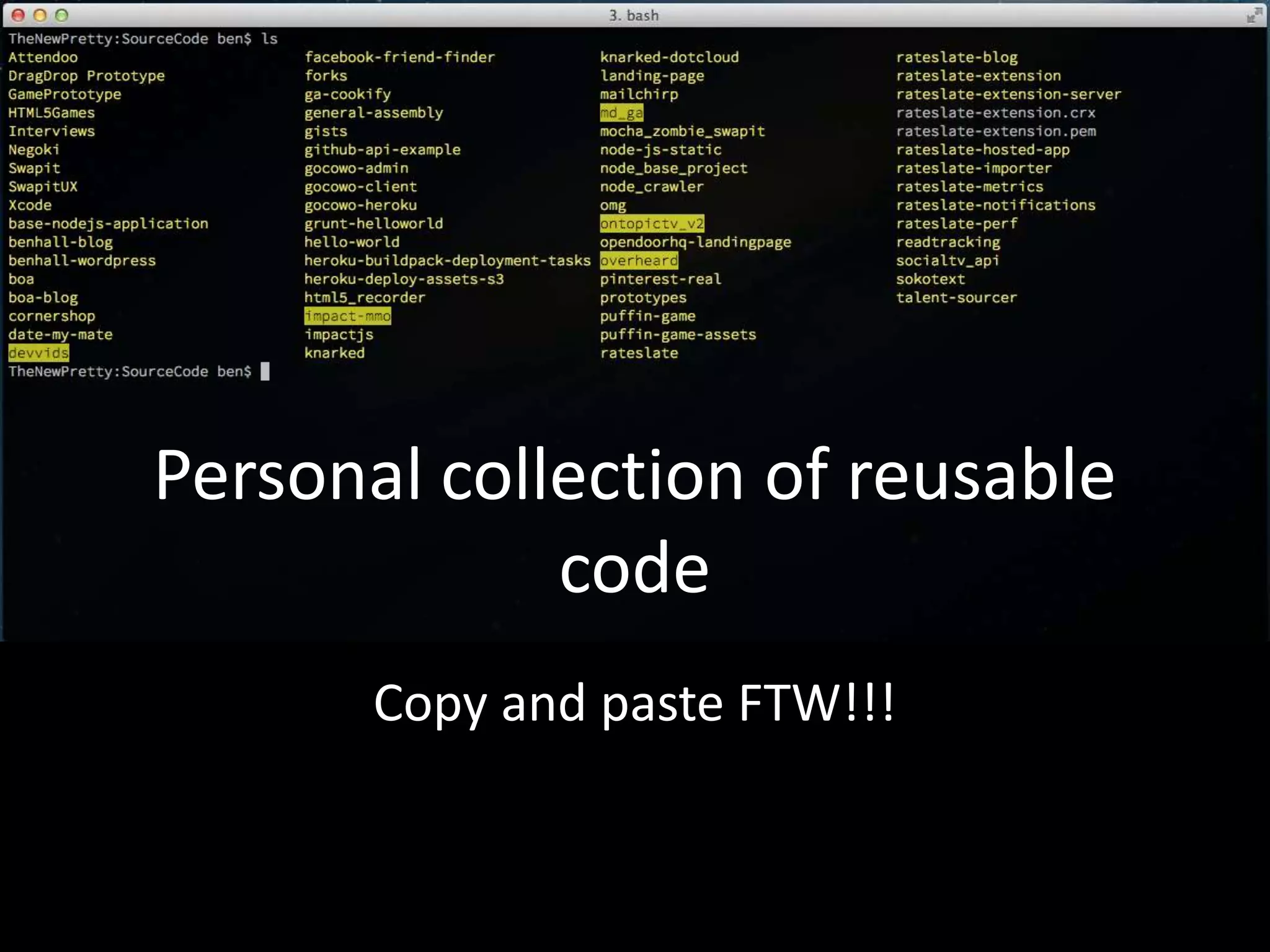Viewport: 1270px width, 952px height.
Task: Click the 'cornershop' entry
Action: tap(51, 316)
